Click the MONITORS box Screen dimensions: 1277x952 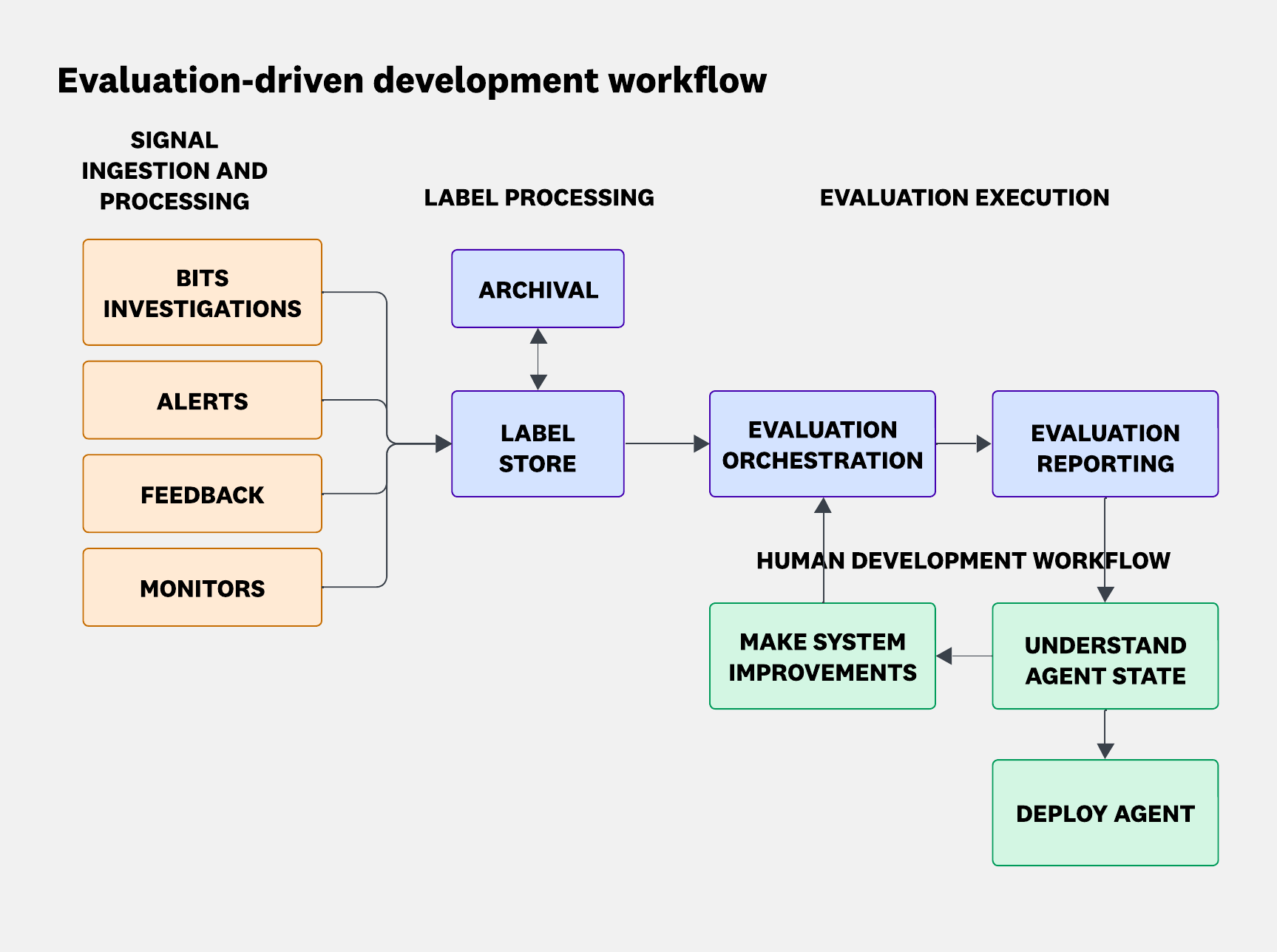(x=202, y=588)
